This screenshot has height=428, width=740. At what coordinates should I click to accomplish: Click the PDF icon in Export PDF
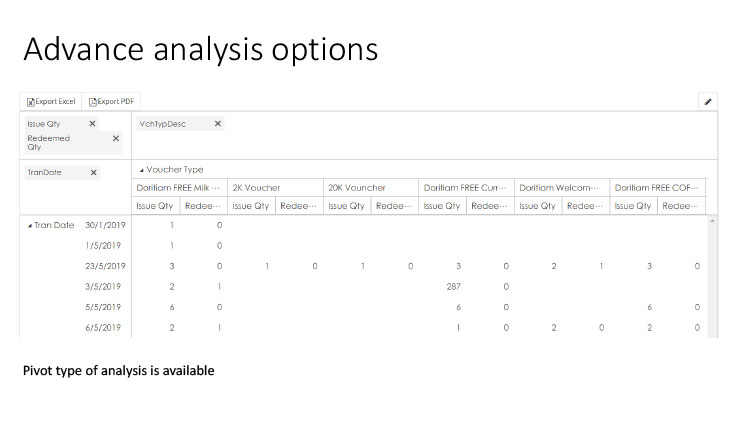click(91, 101)
